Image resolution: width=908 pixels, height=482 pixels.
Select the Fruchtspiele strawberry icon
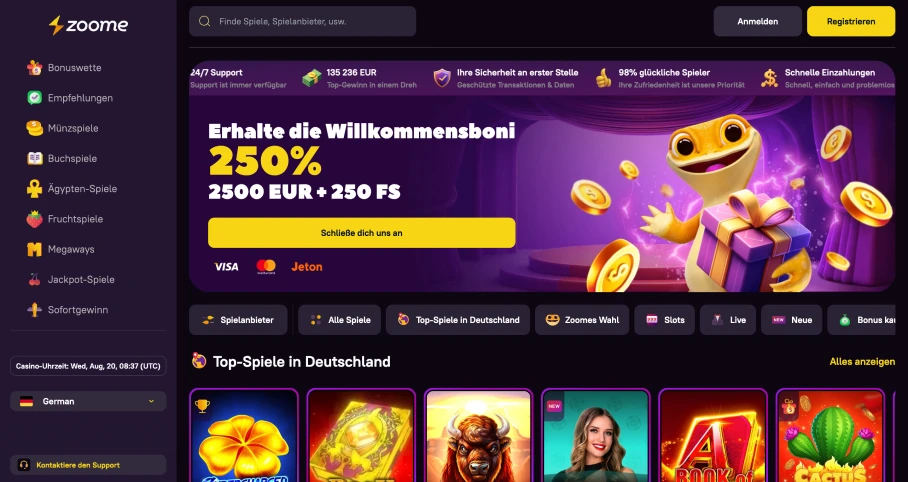pos(35,219)
